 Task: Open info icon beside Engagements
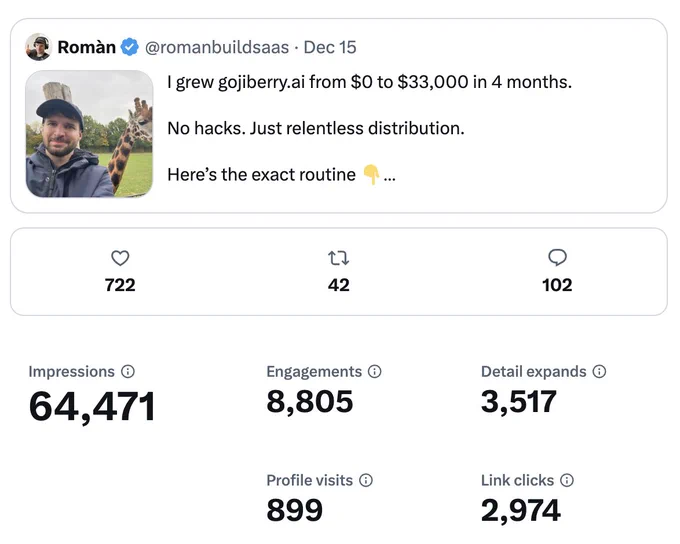click(x=375, y=371)
